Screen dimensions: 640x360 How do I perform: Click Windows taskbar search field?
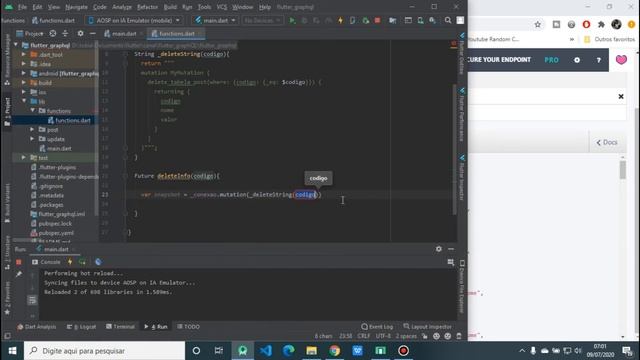[x=104, y=351]
